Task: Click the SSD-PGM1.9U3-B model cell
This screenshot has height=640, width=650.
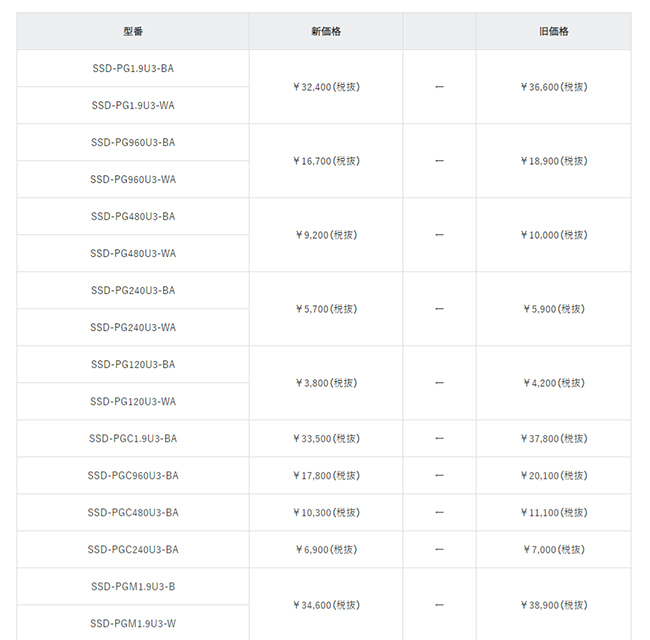Action: [133, 586]
